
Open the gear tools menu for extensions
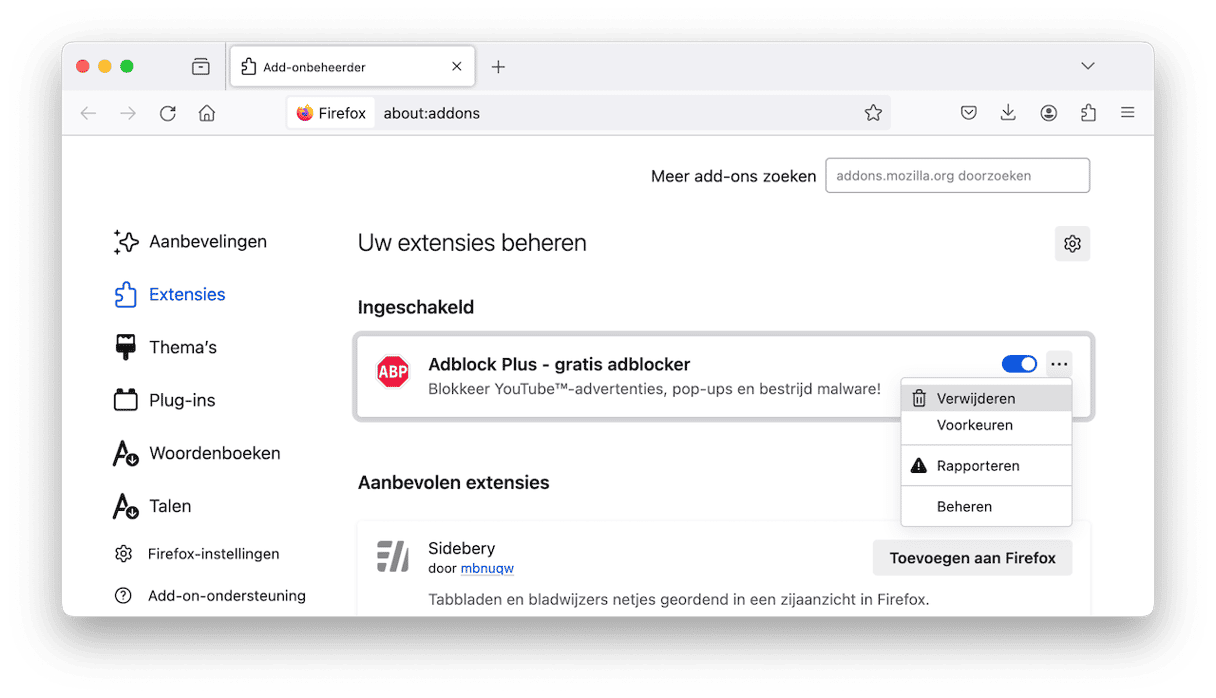point(1072,244)
